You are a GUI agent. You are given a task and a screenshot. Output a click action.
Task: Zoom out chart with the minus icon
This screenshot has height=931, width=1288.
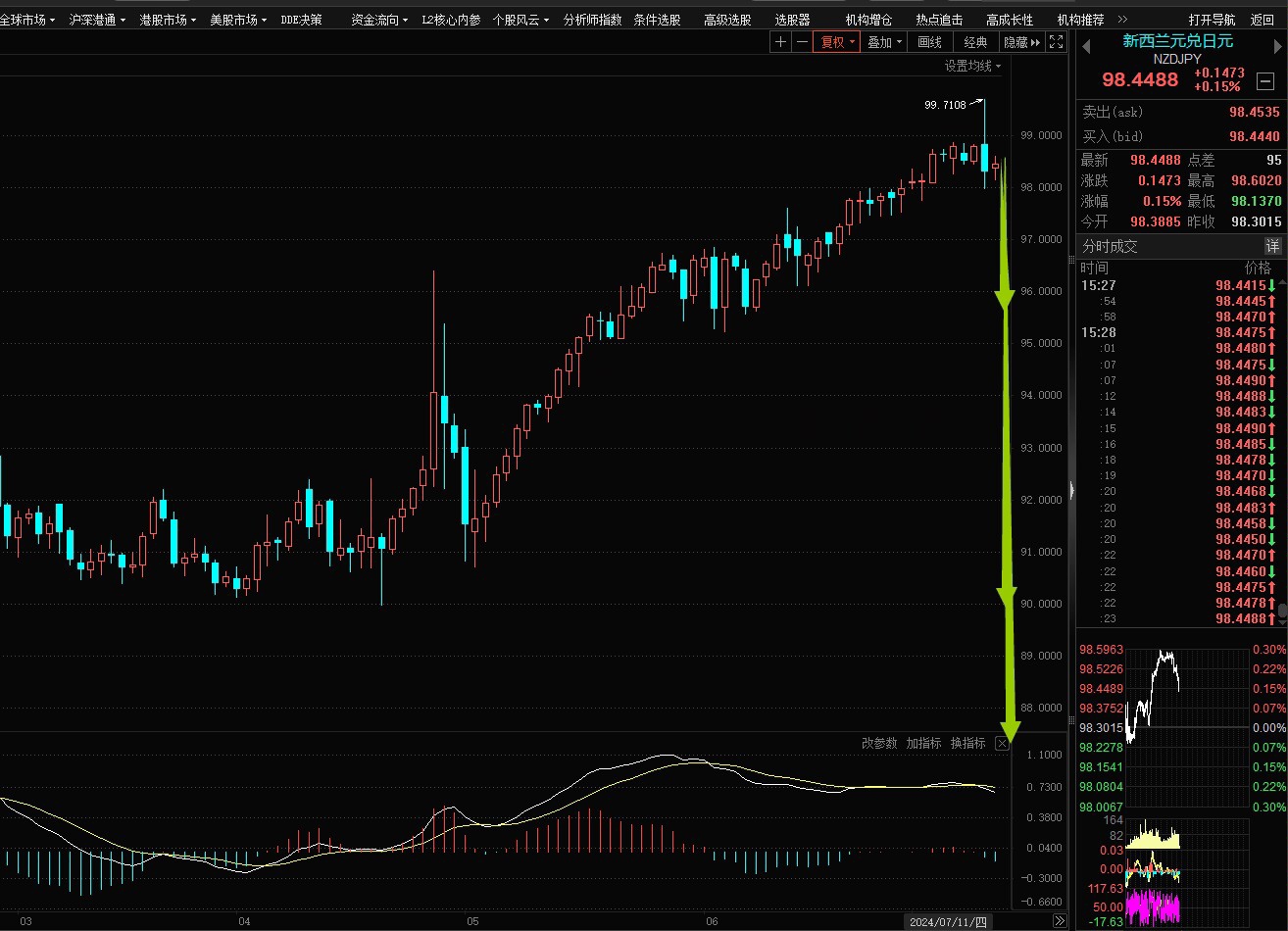pyautogui.click(x=802, y=42)
